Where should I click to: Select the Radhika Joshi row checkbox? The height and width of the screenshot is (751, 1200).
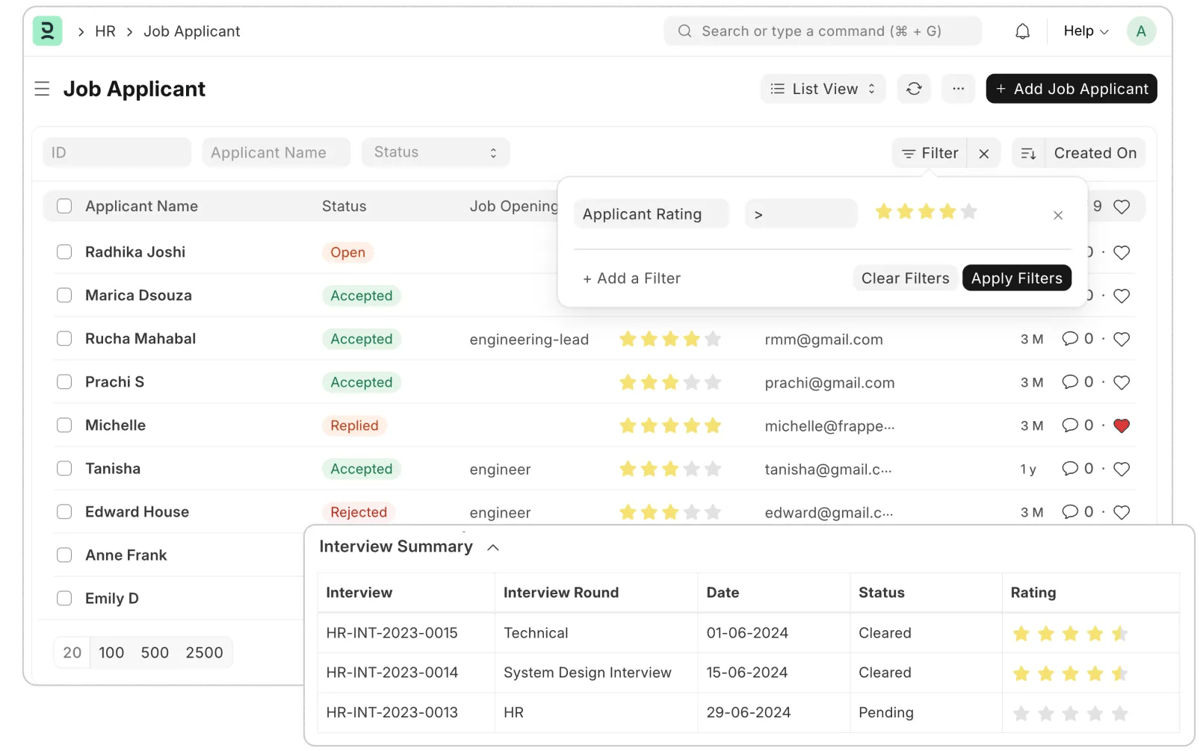(x=64, y=252)
